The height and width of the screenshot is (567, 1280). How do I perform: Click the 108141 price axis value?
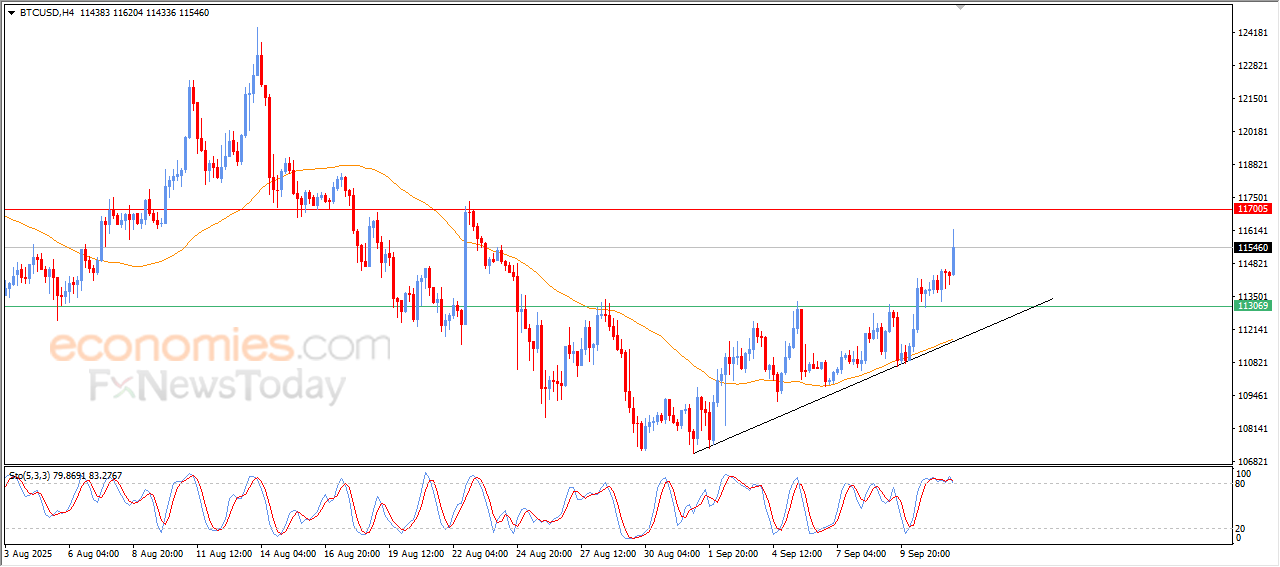click(1253, 429)
